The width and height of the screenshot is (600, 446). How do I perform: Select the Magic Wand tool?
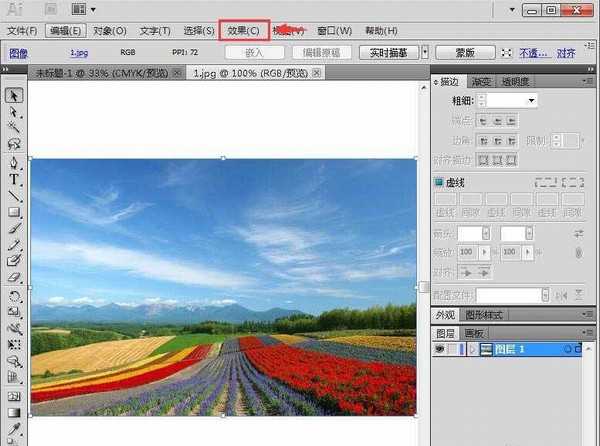pyautogui.click(x=15, y=127)
